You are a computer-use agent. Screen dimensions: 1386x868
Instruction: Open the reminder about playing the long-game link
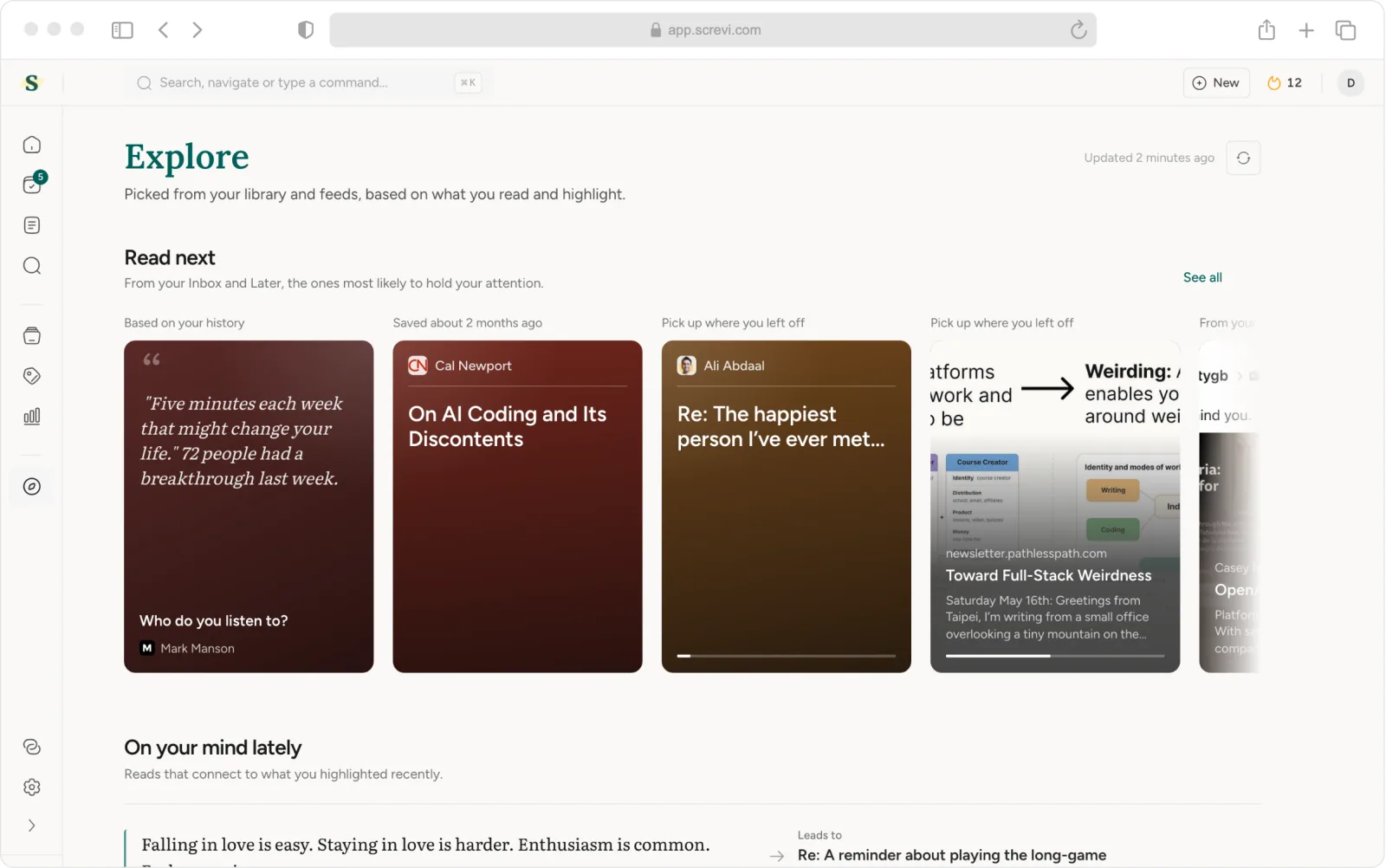tap(952, 855)
